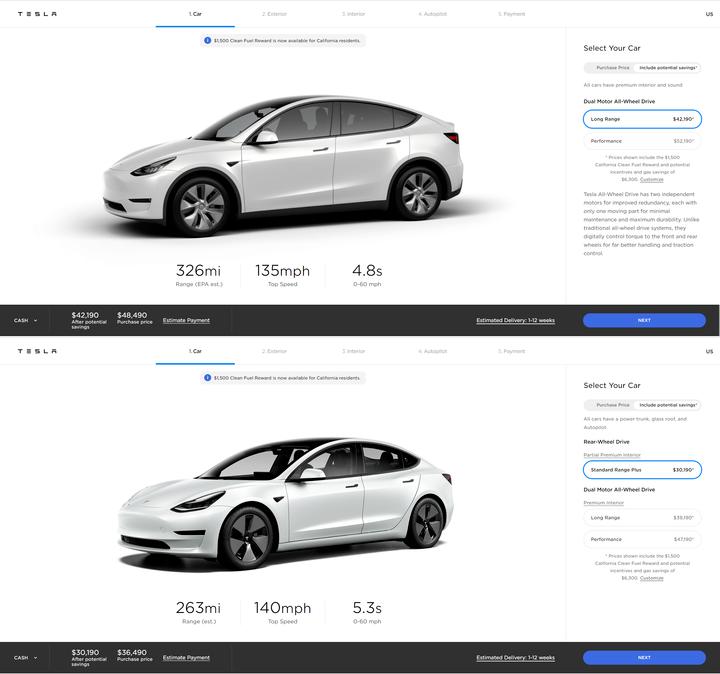720x674 pixels.
Task: Click the 135mph top speed value
Action: (282, 270)
